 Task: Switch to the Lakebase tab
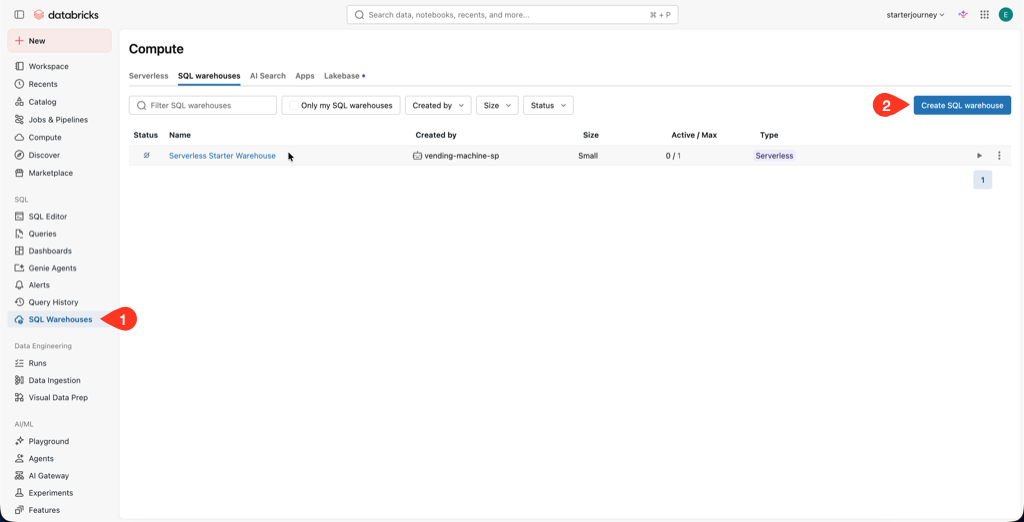[344, 76]
